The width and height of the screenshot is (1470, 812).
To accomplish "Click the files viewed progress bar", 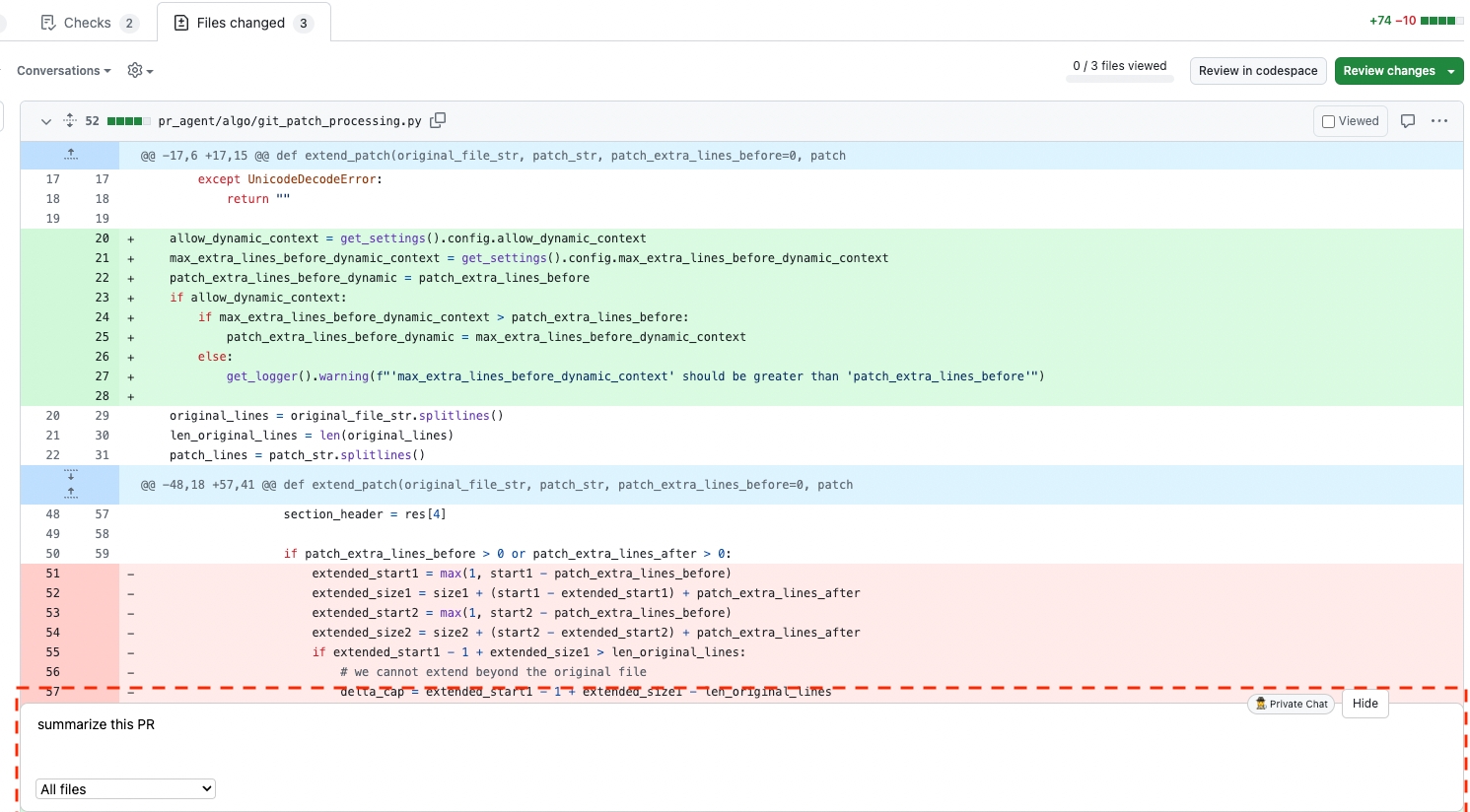I will 1119,79.
